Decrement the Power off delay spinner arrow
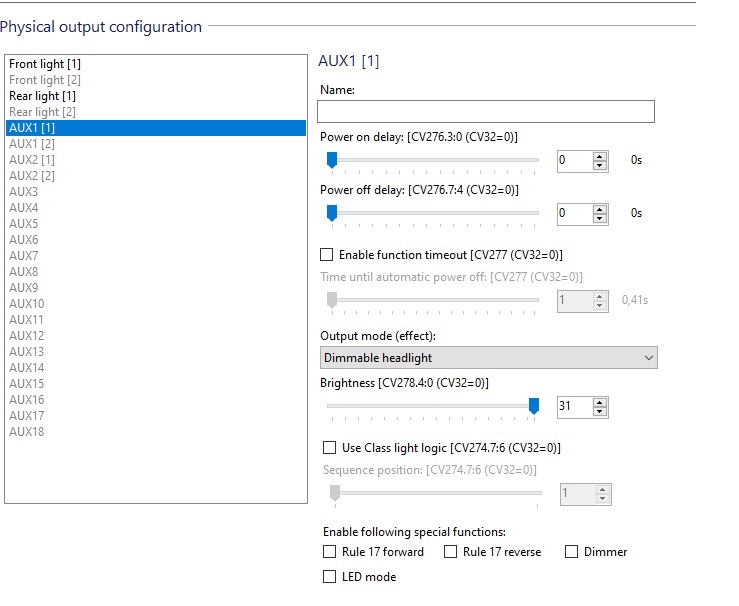The height and width of the screenshot is (606, 739). coord(599,218)
